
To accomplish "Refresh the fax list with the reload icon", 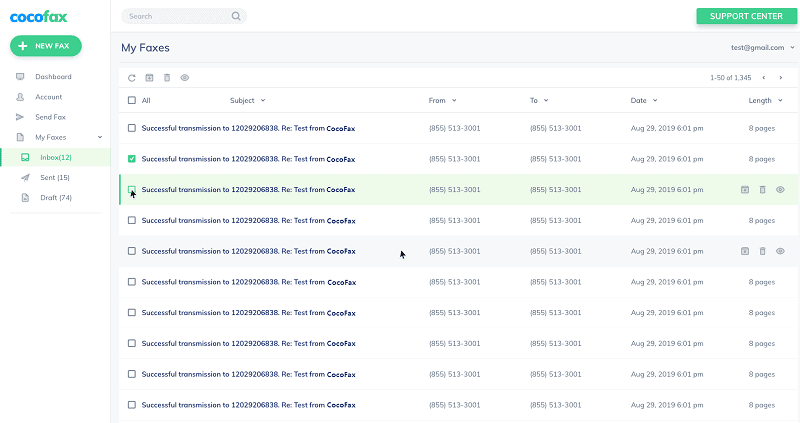I will click(x=132, y=78).
